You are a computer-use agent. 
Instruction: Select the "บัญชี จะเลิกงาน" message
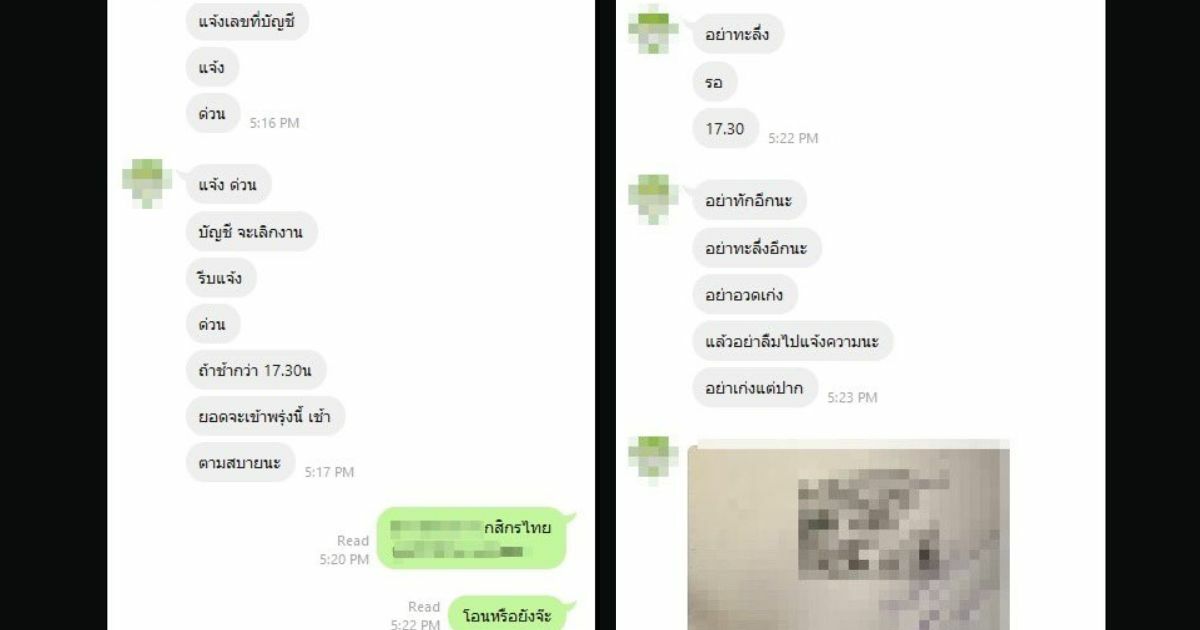tap(251, 231)
